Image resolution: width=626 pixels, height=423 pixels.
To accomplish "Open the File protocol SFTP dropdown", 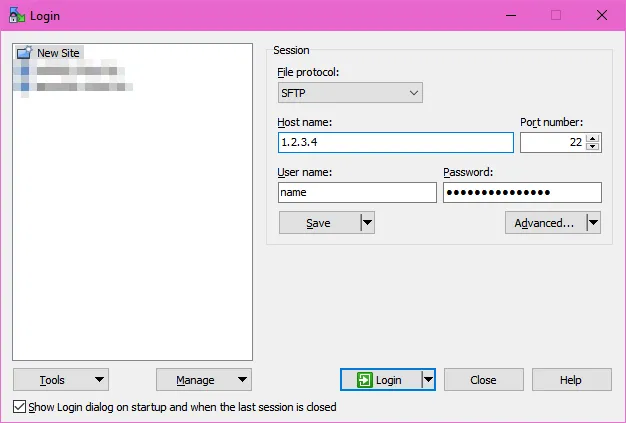I will (x=350, y=93).
